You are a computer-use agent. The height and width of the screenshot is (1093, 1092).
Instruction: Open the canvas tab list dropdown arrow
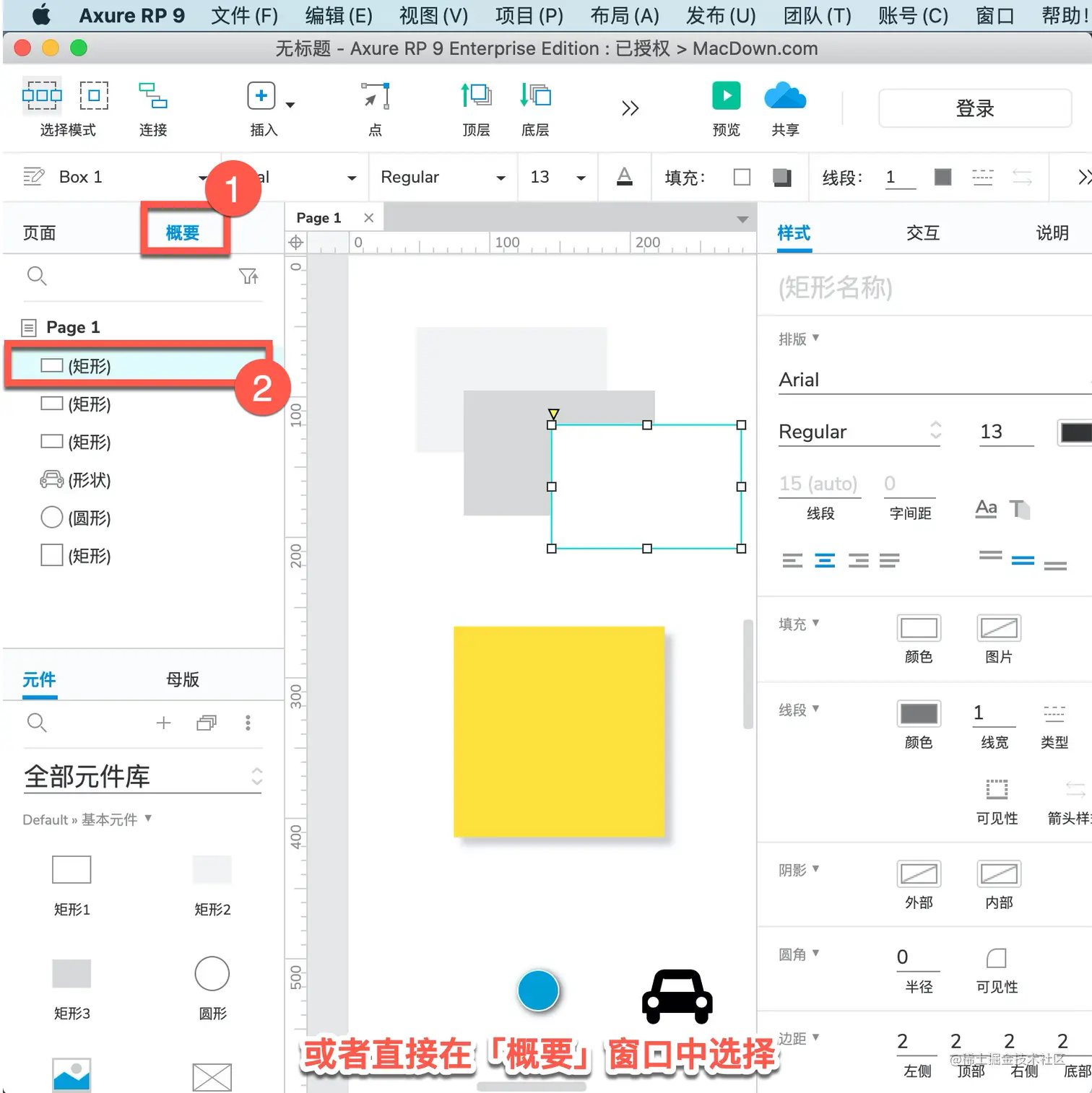tap(742, 219)
